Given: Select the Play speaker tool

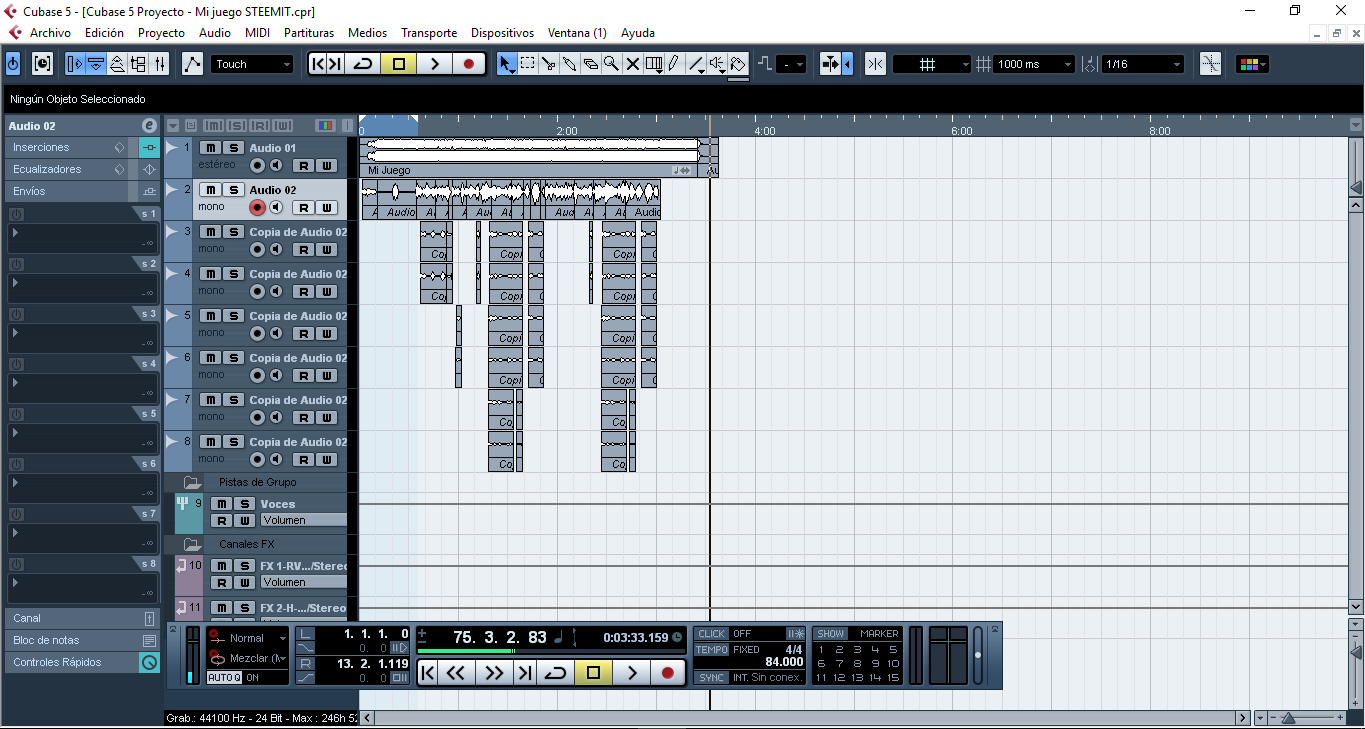Looking at the screenshot, I should pos(717,64).
